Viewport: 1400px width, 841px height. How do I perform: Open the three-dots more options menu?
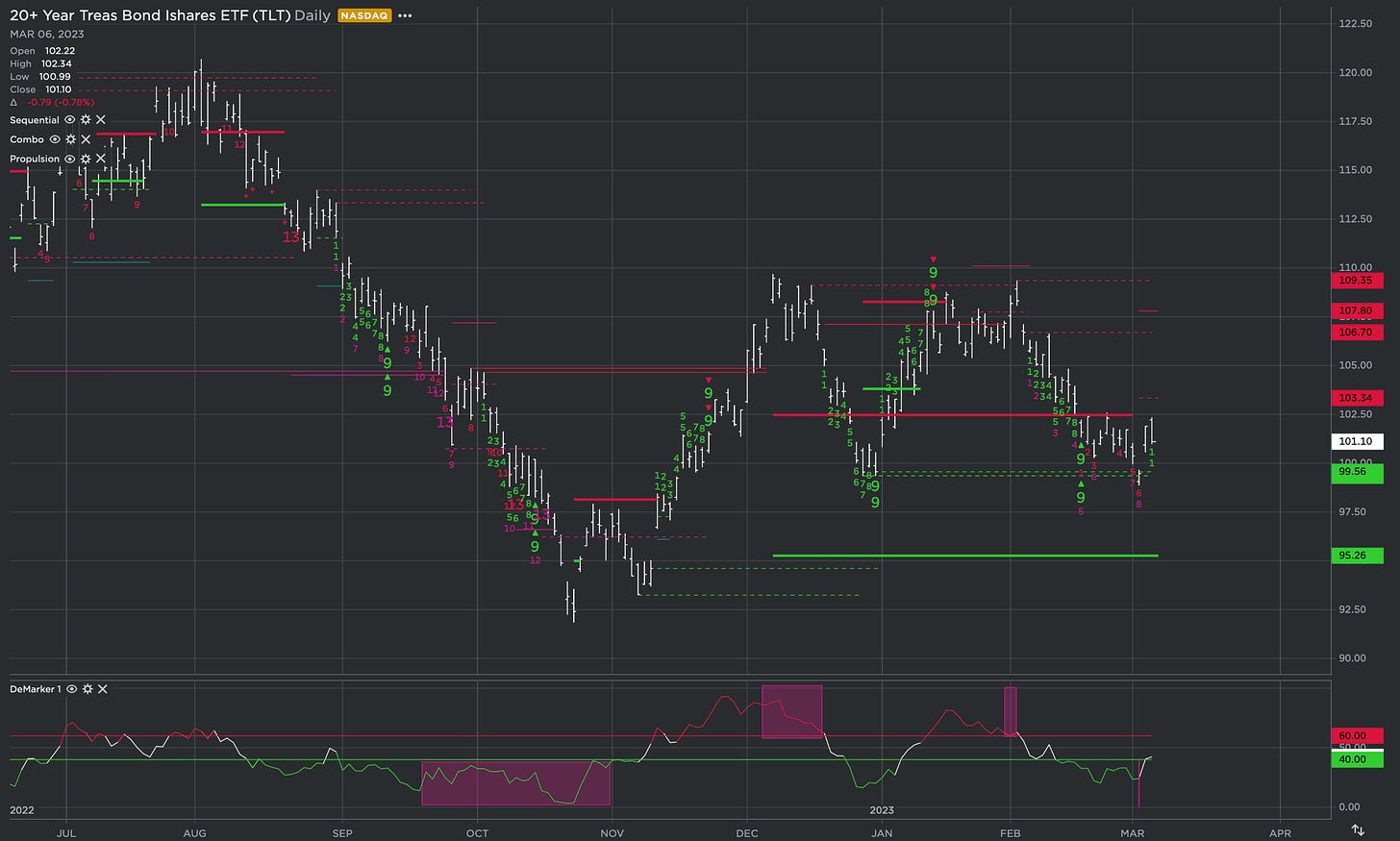405,16
